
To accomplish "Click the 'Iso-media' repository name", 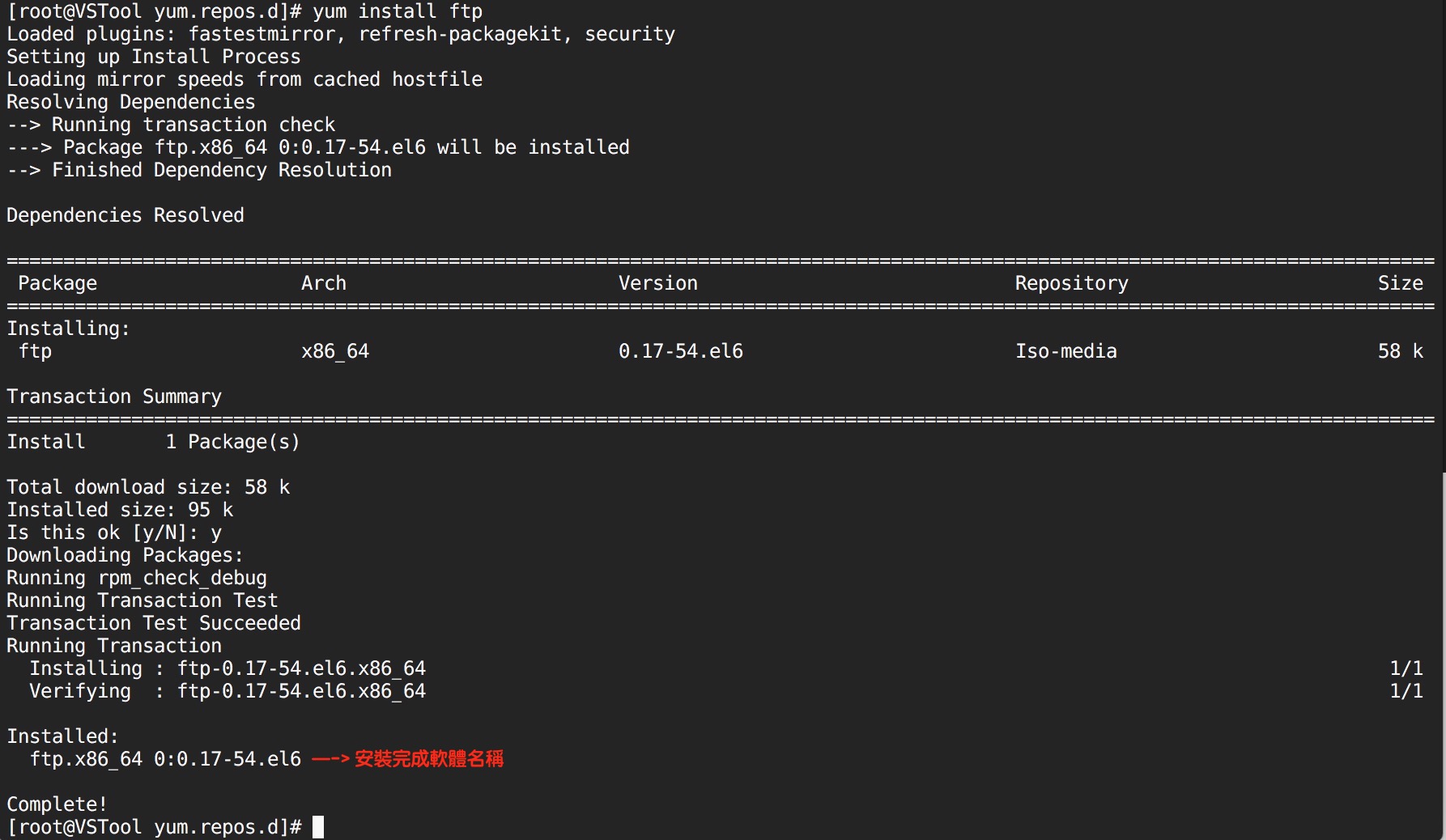I will coord(1066,351).
